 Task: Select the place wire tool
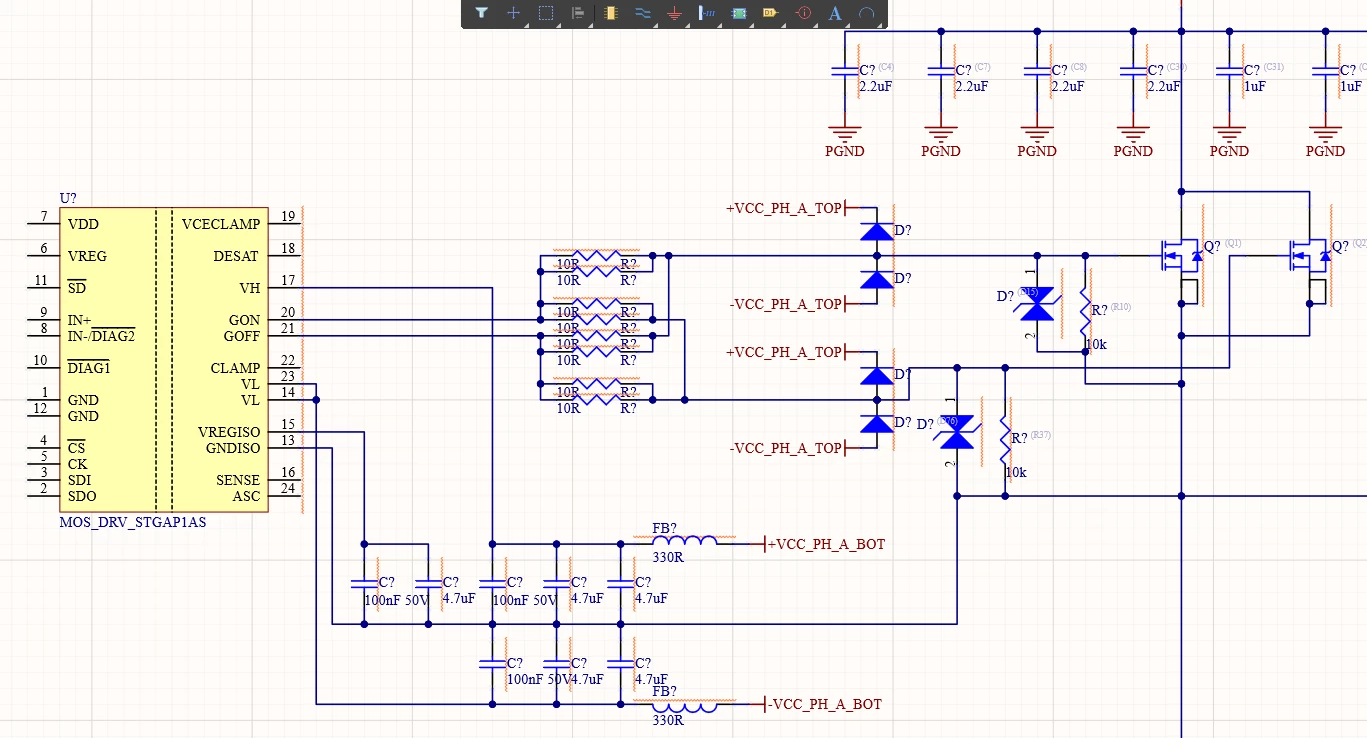click(642, 13)
